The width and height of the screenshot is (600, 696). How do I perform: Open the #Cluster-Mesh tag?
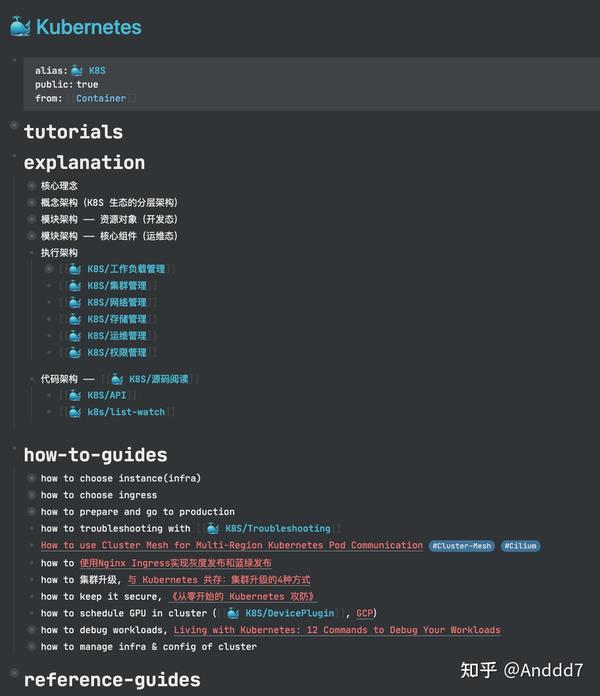(x=461, y=546)
